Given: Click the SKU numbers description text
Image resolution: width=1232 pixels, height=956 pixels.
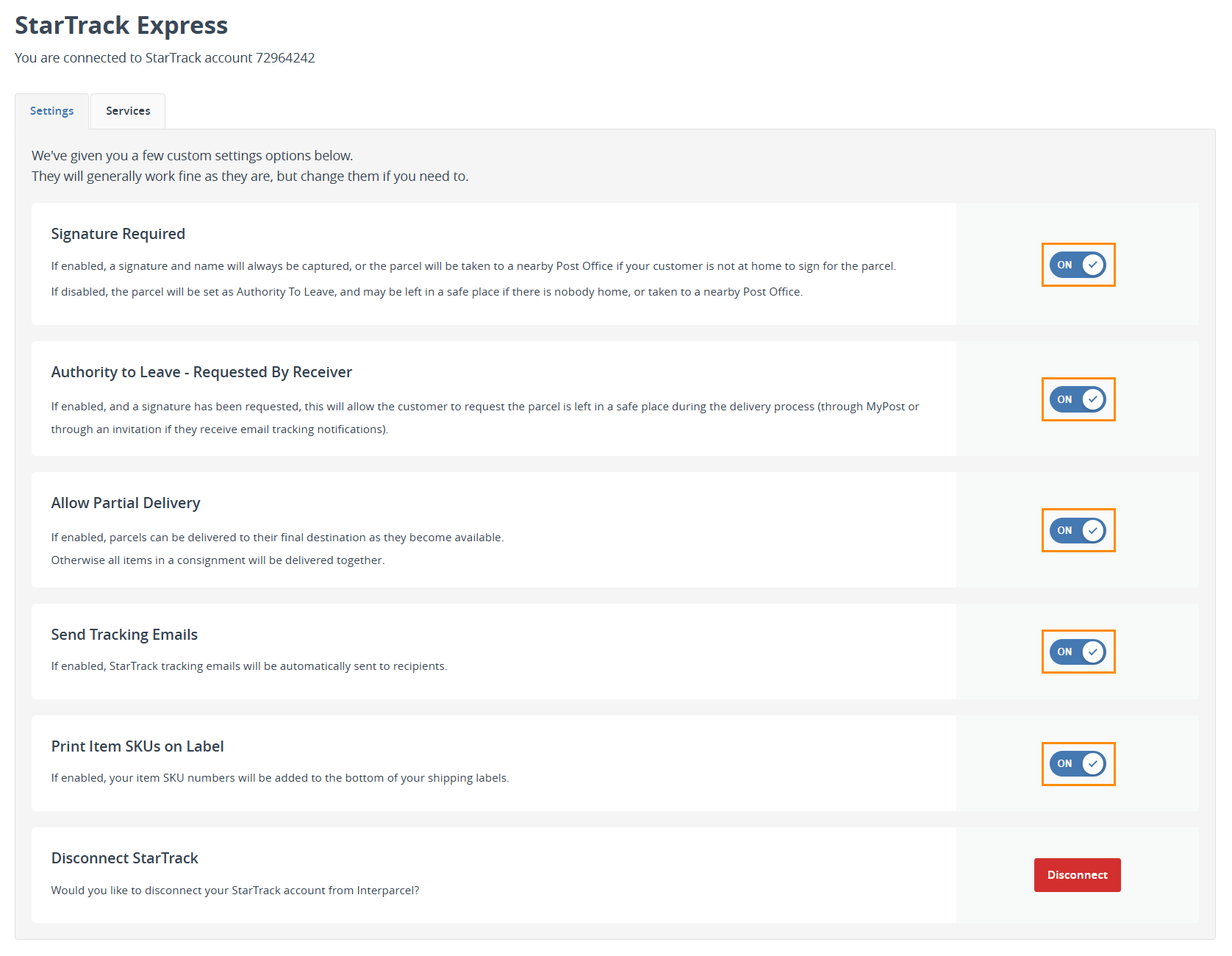Looking at the screenshot, I should pyautogui.click(x=280, y=778).
